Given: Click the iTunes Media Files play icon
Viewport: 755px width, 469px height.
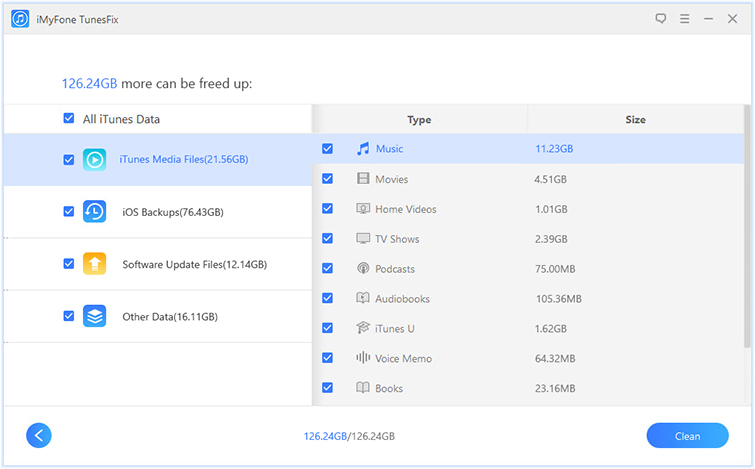Looking at the screenshot, I should pyautogui.click(x=94, y=159).
